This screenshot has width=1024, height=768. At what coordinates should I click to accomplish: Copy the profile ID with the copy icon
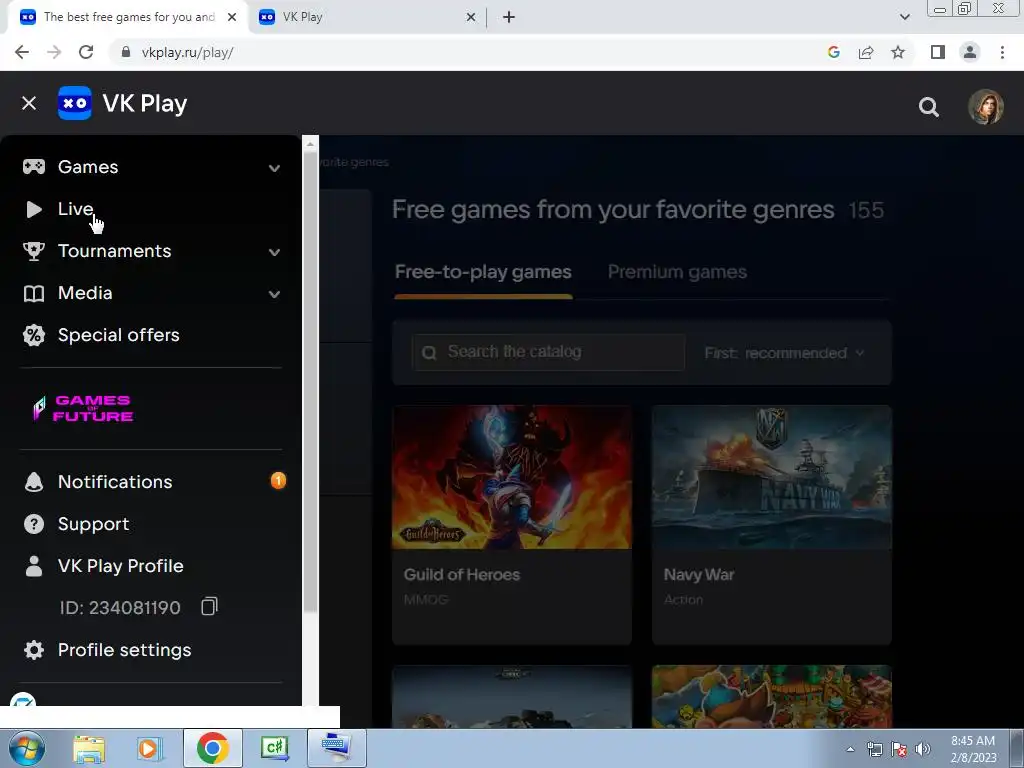209,607
